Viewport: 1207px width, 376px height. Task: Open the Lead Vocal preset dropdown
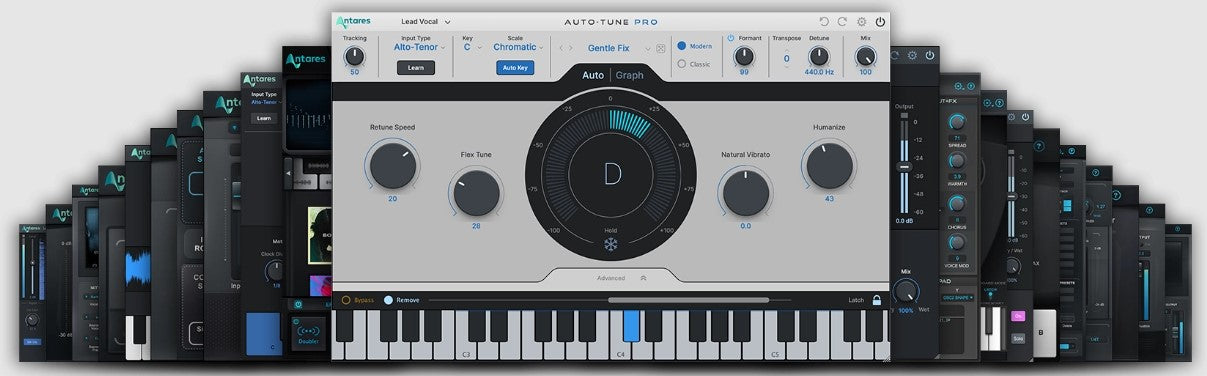point(426,21)
